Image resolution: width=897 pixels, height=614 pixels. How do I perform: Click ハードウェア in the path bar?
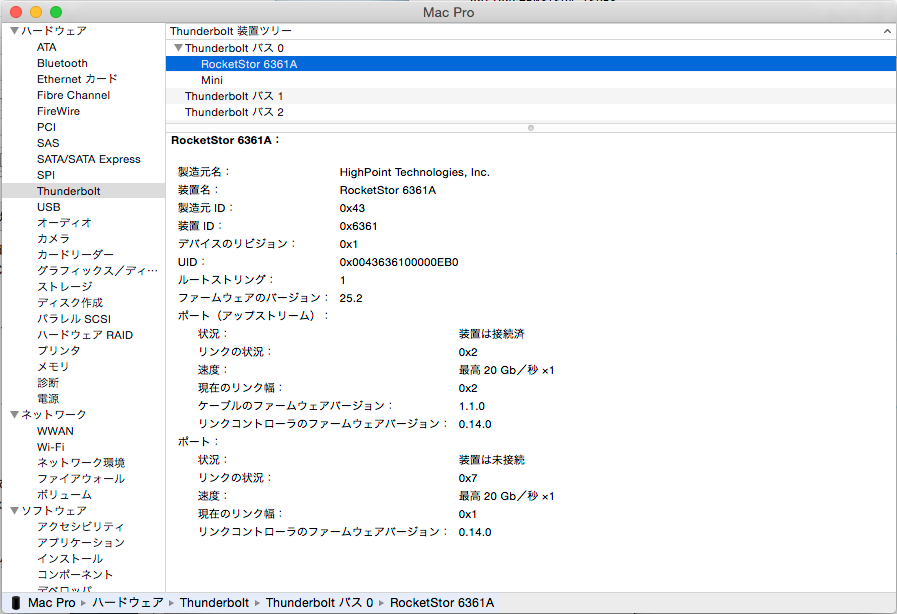128,603
